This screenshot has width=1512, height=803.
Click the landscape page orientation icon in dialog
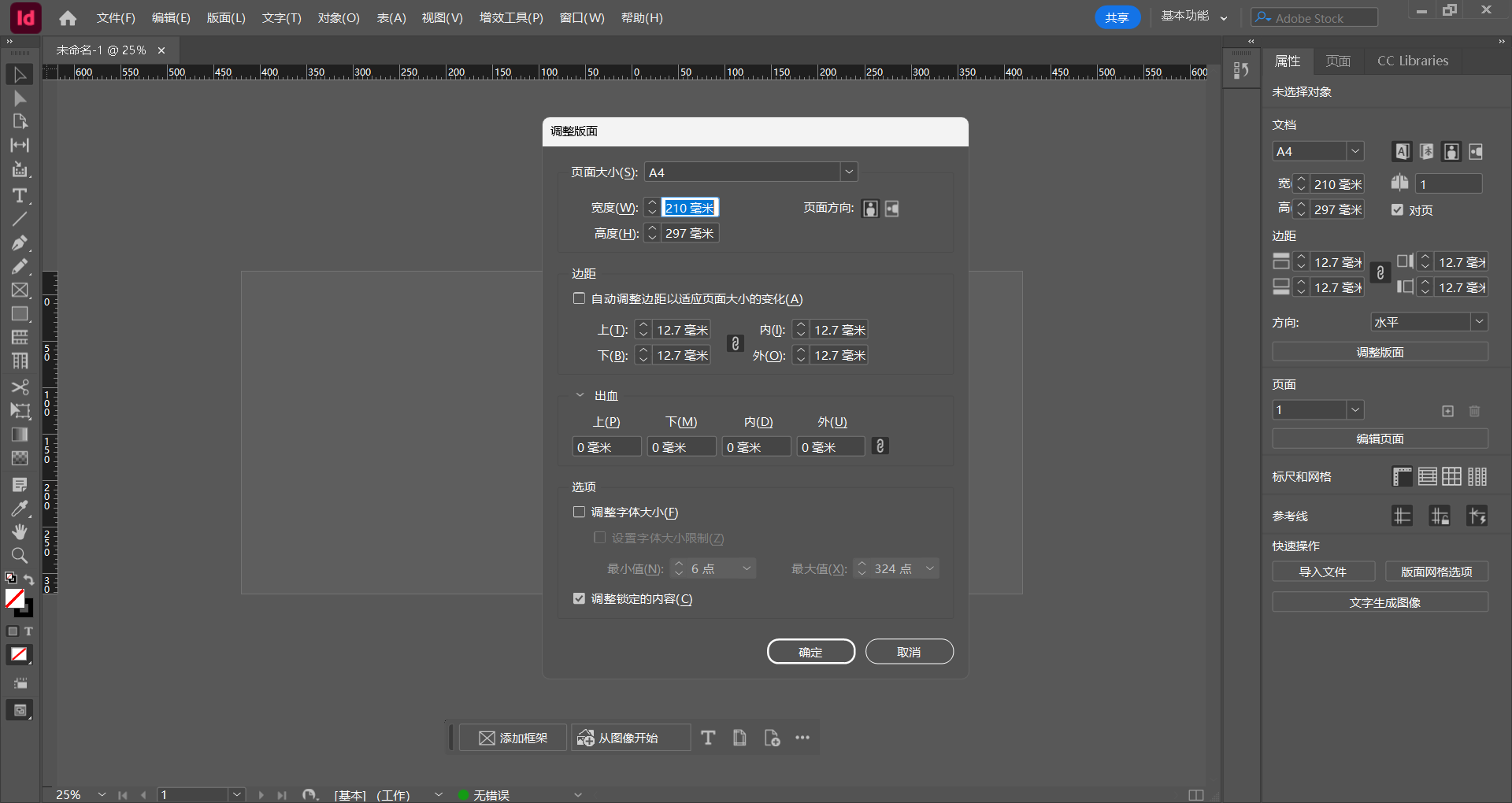(x=891, y=208)
